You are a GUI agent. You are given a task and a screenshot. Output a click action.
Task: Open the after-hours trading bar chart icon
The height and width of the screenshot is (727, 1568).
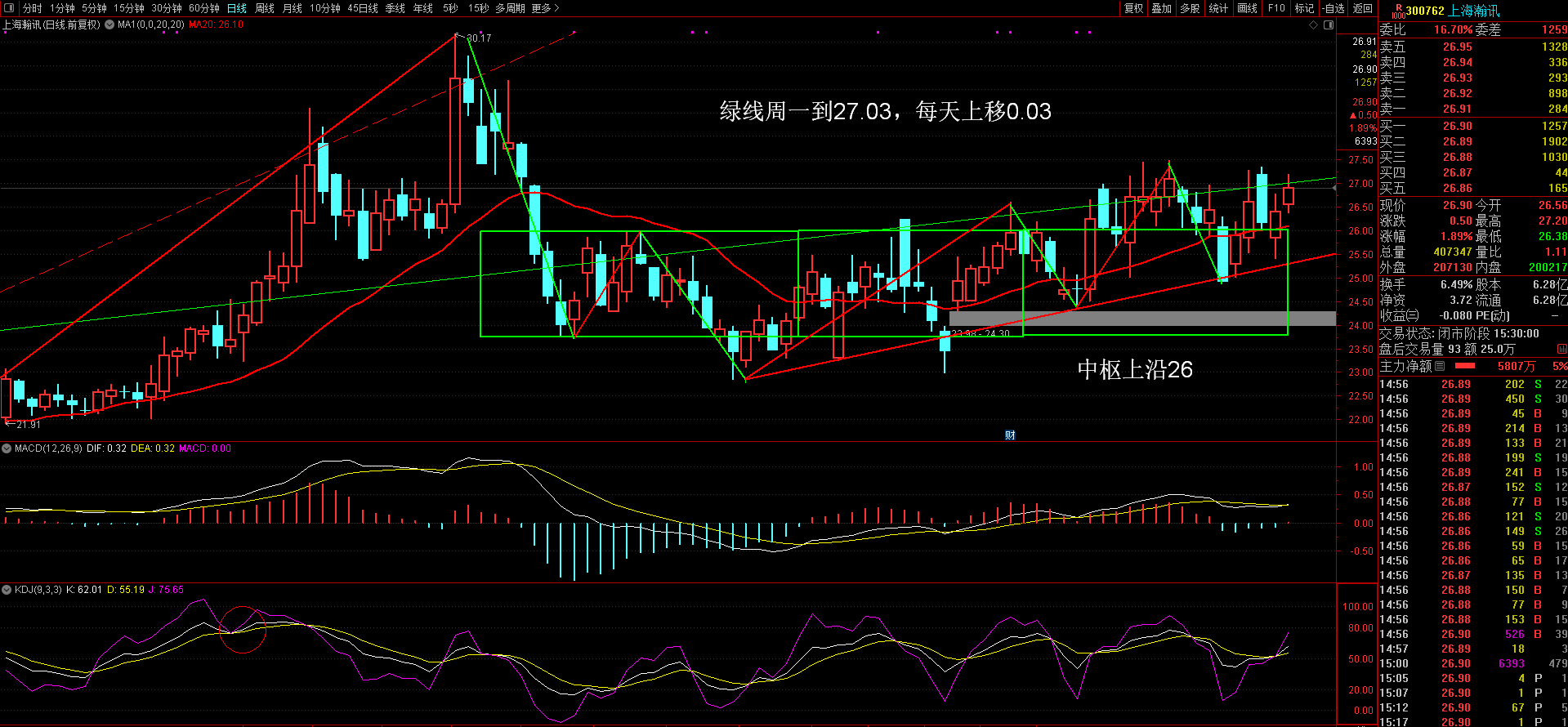1562,350
